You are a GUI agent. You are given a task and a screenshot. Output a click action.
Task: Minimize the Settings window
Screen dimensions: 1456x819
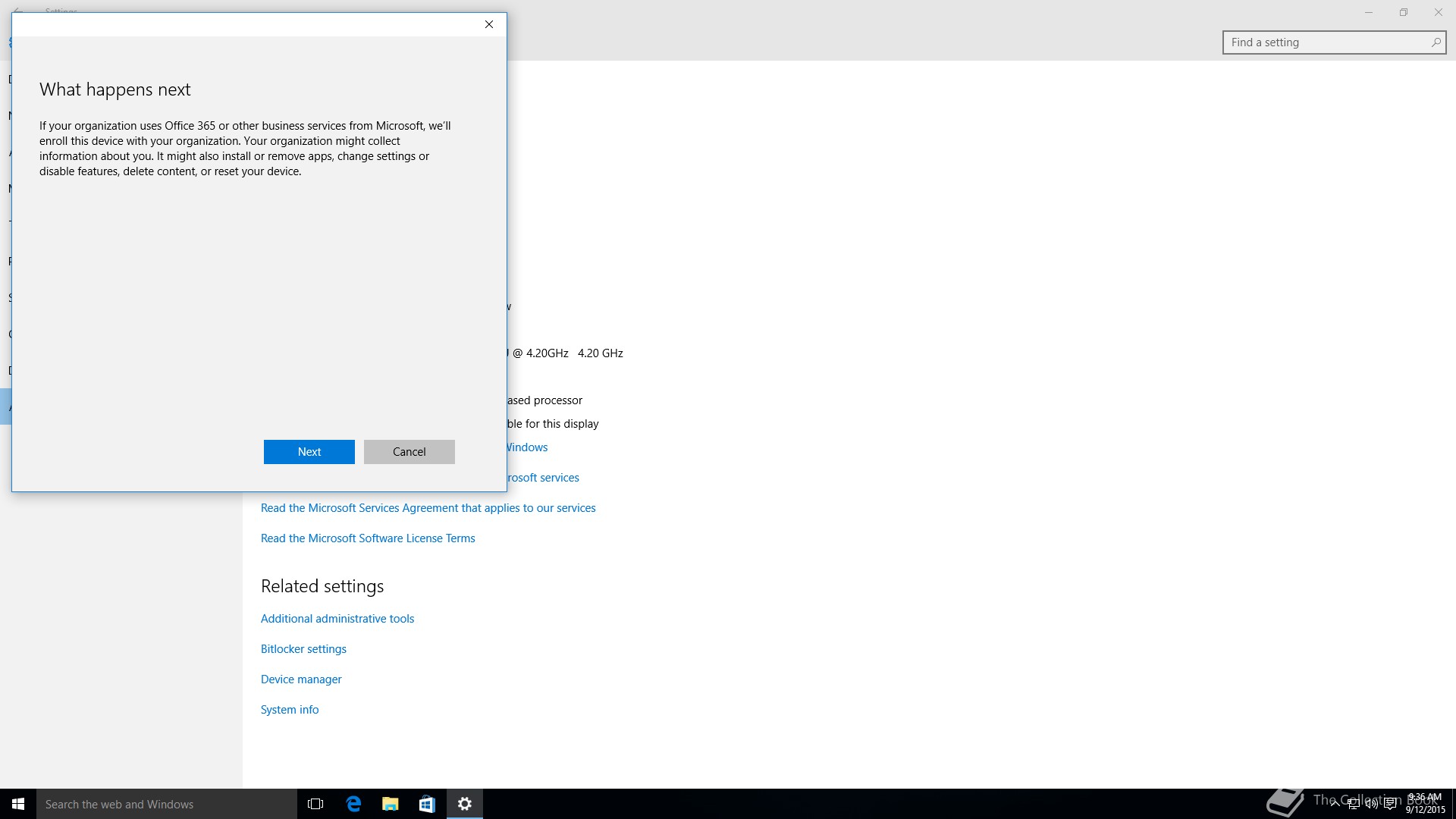pos(1369,12)
